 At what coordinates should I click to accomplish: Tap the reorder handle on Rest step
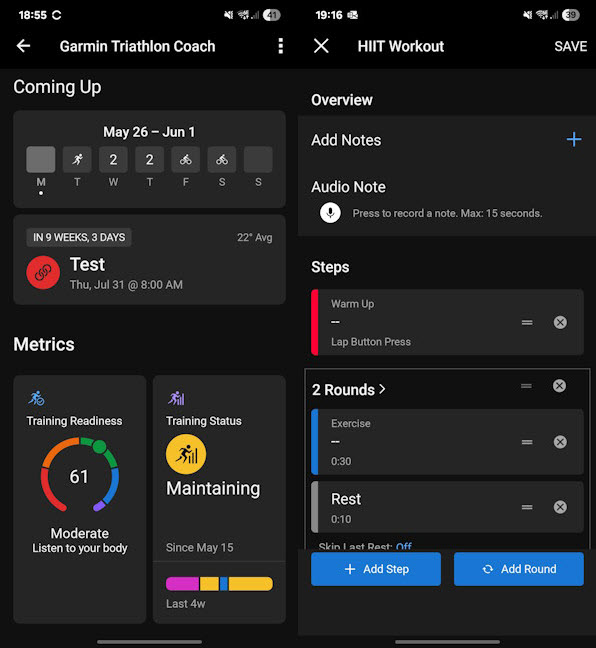pyautogui.click(x=527, y=507)
